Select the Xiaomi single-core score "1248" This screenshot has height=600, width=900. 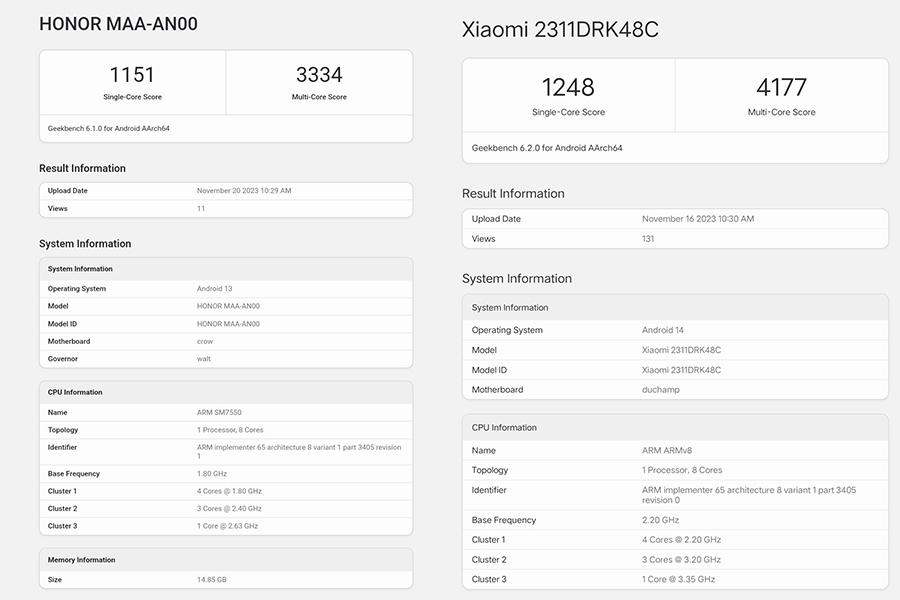tap(568, 87)
